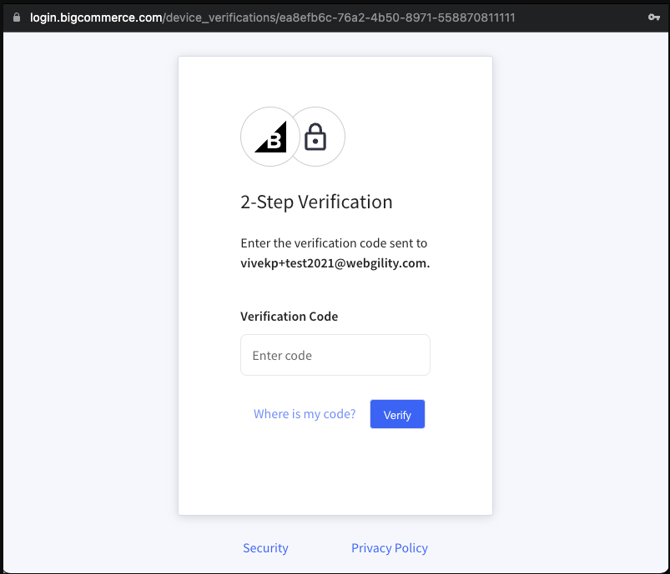Image resolution: width=670 pixels, height=574 pixels.
Task: Open the Privacy Policy footer link
Action: click(389, 548)
